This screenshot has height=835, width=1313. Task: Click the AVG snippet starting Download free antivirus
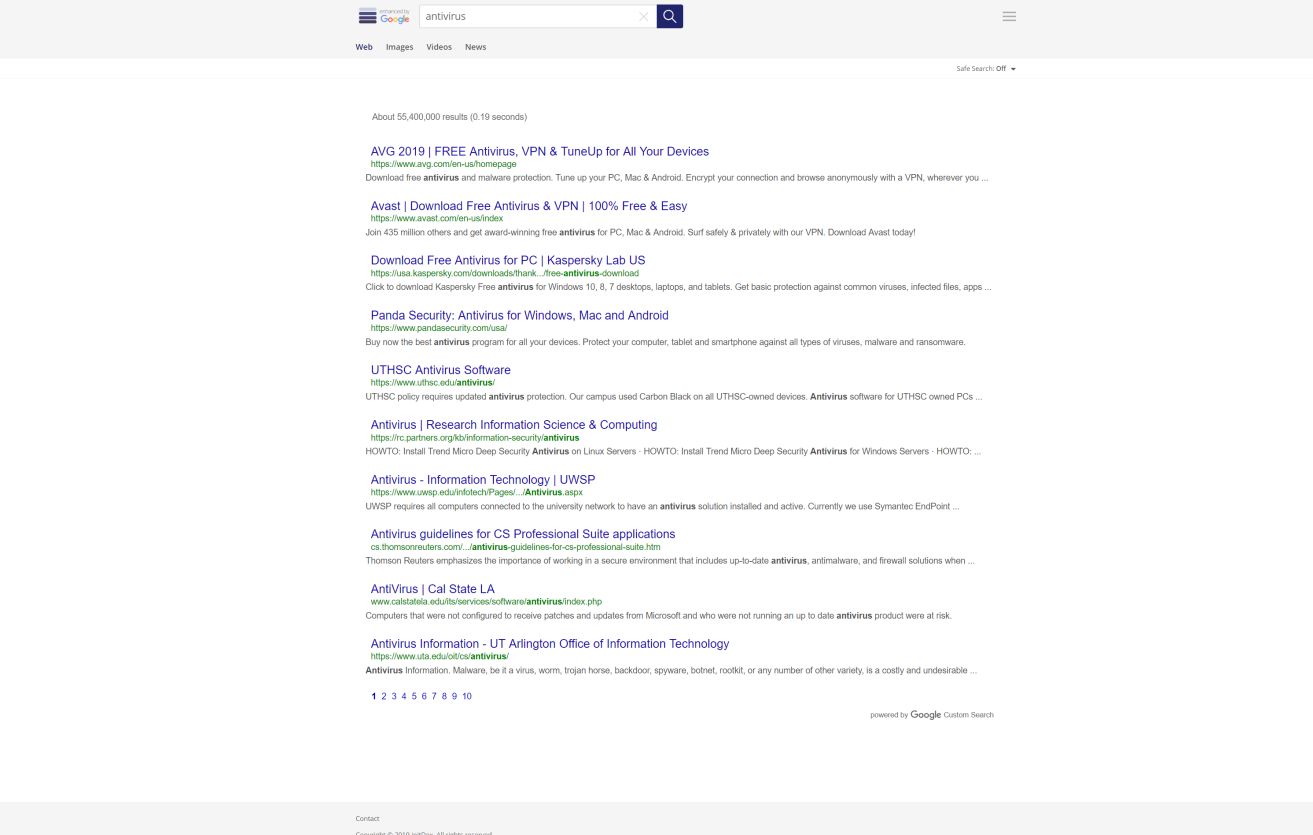pos(677,178)
